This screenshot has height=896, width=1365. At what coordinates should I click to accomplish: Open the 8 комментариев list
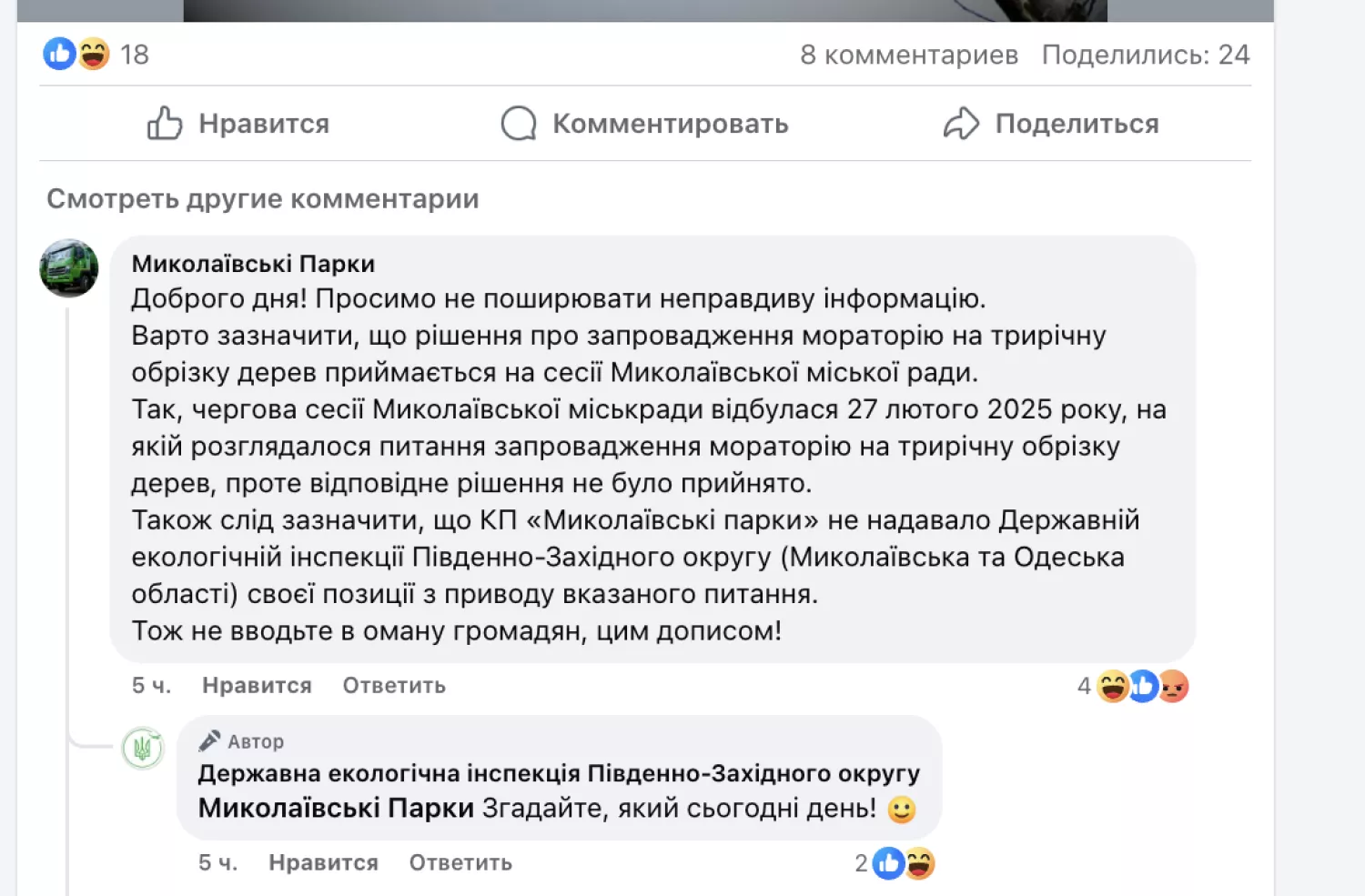click(908, 55)
